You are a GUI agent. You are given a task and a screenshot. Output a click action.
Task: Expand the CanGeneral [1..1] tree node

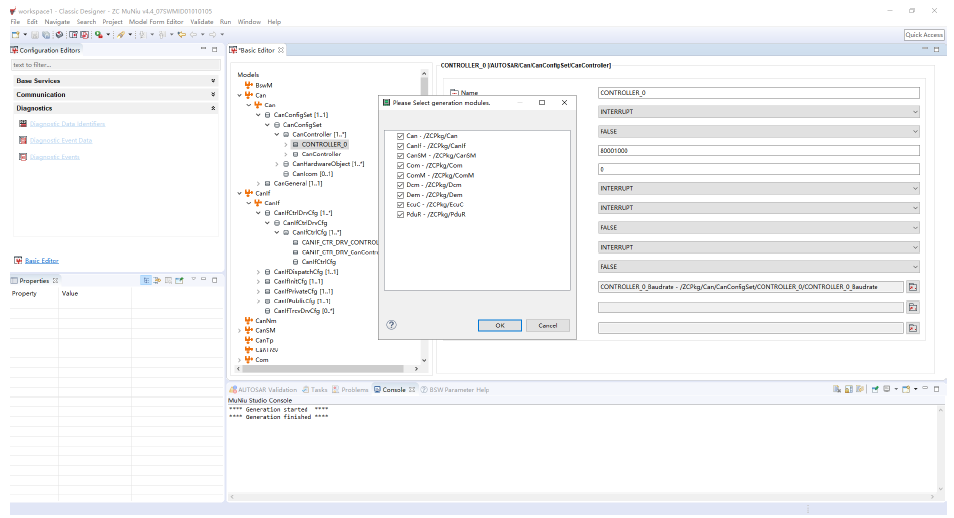pos(258,184)
